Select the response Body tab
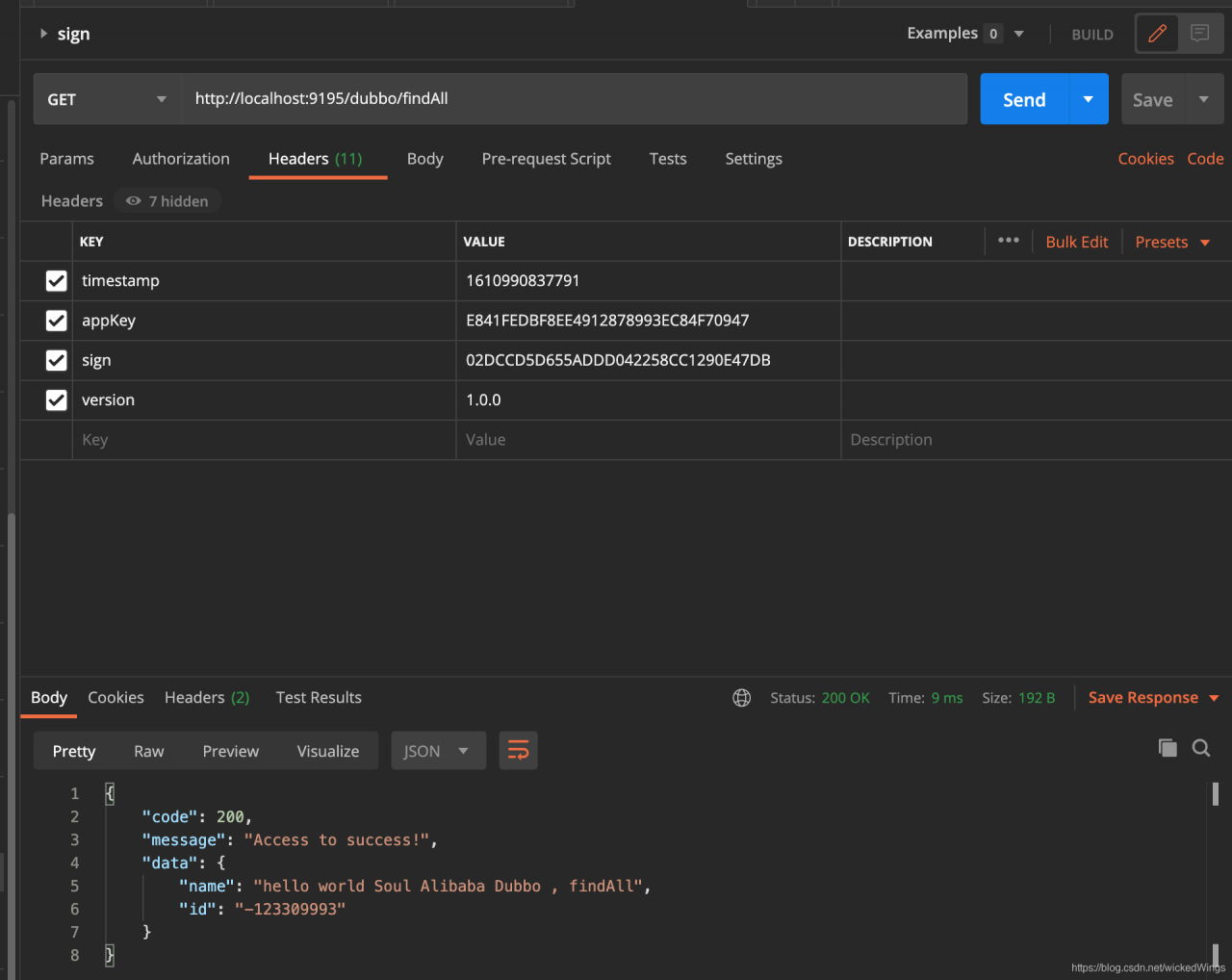Viewport: 1232px width, 980px height. (x=49, y=698)
